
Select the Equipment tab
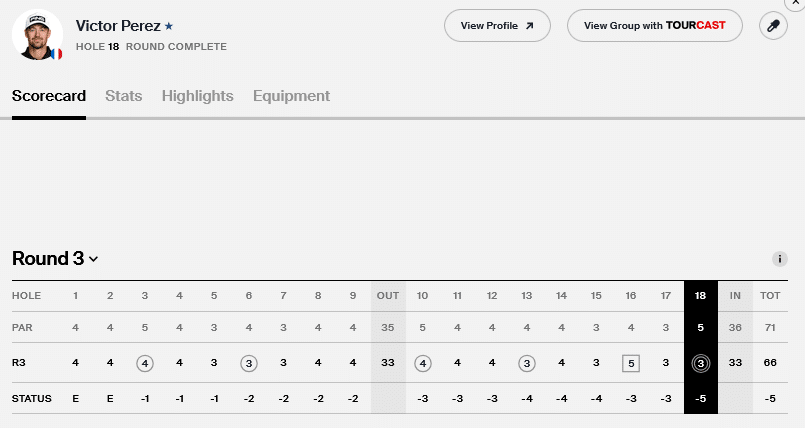click(x=291, y=96)
